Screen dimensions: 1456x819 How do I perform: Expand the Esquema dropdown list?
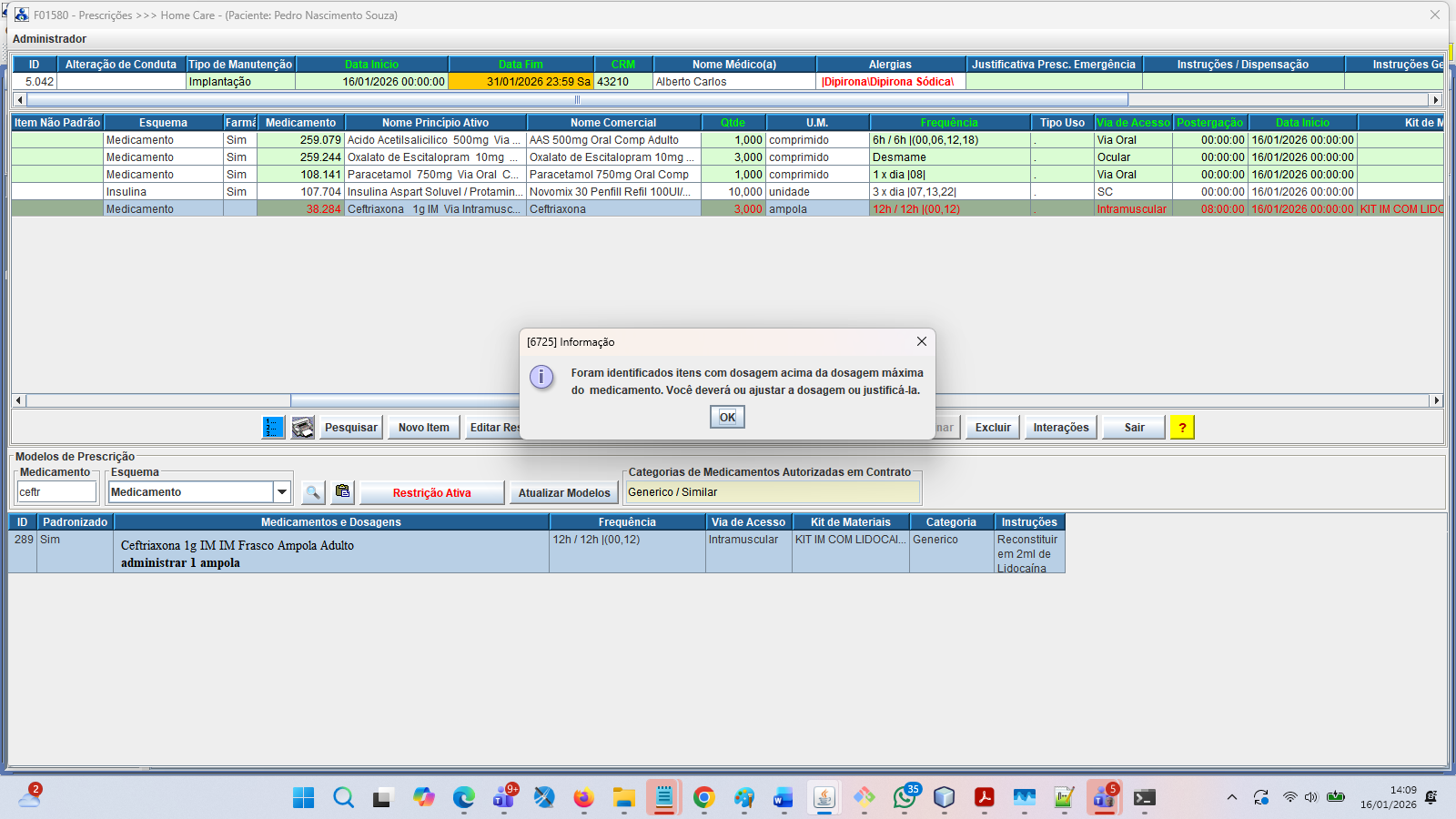(282, 492)
